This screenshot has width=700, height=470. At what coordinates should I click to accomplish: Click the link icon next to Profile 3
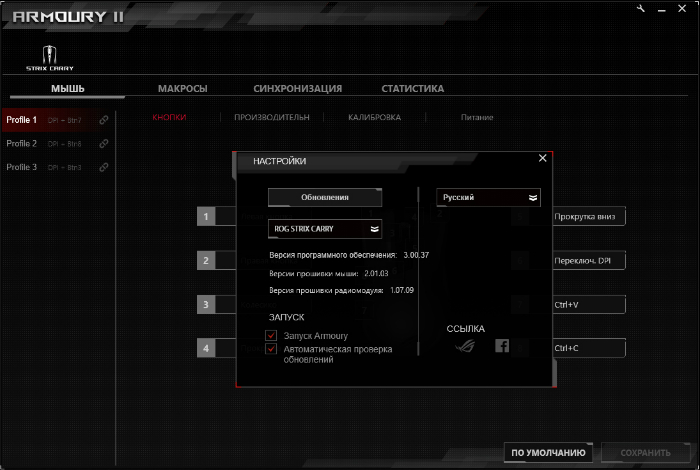[104, 167]
